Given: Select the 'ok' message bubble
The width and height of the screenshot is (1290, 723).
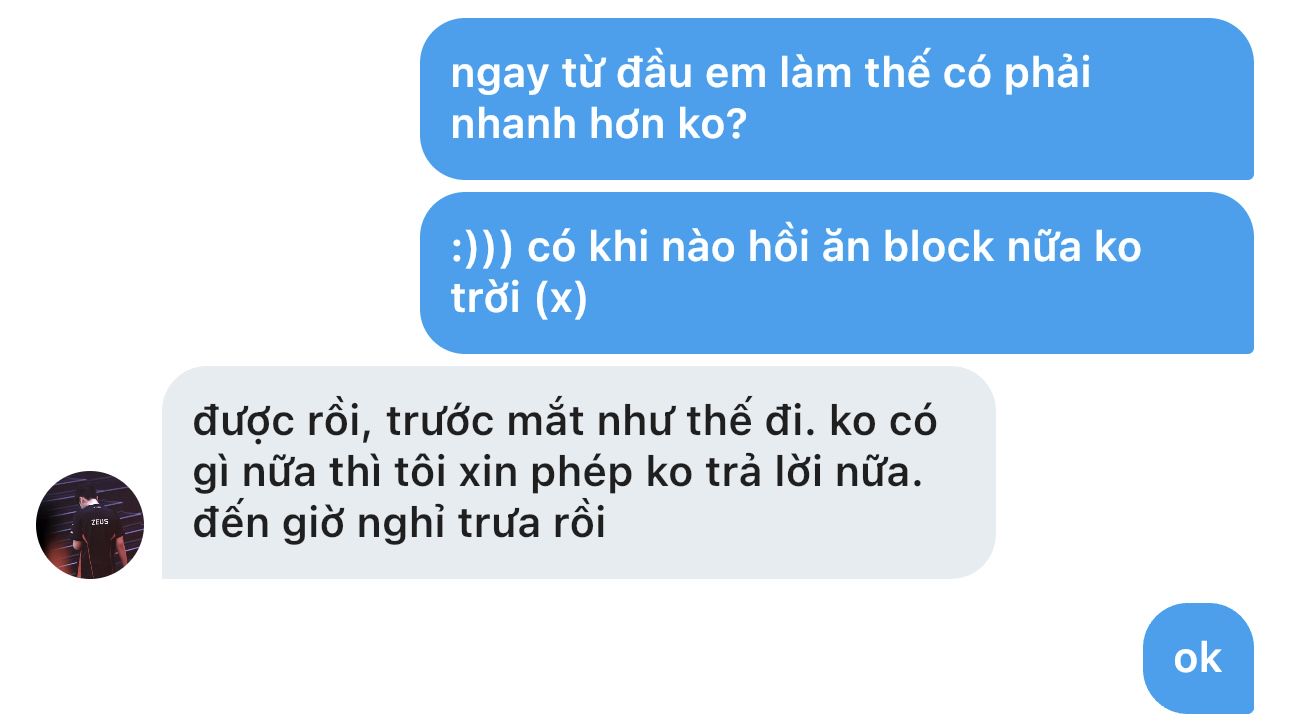Looking at the screenshot, I should [x=1198, y=658].
